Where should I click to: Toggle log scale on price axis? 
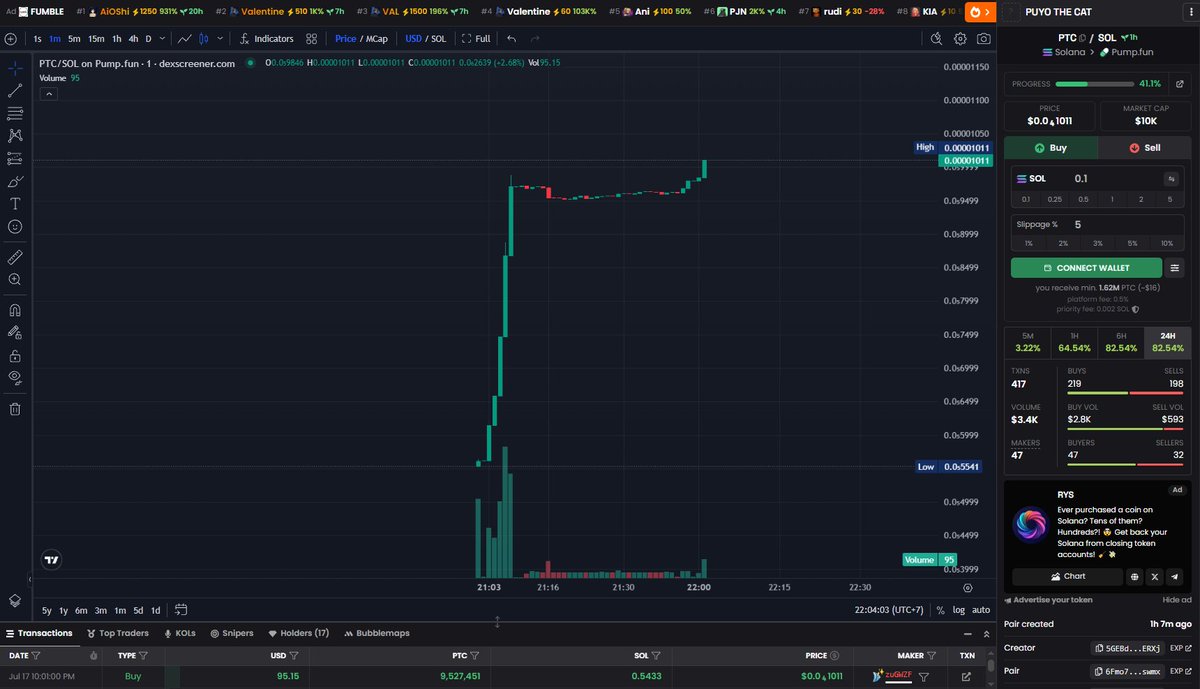pyautogui.click(x=959, y=610)
